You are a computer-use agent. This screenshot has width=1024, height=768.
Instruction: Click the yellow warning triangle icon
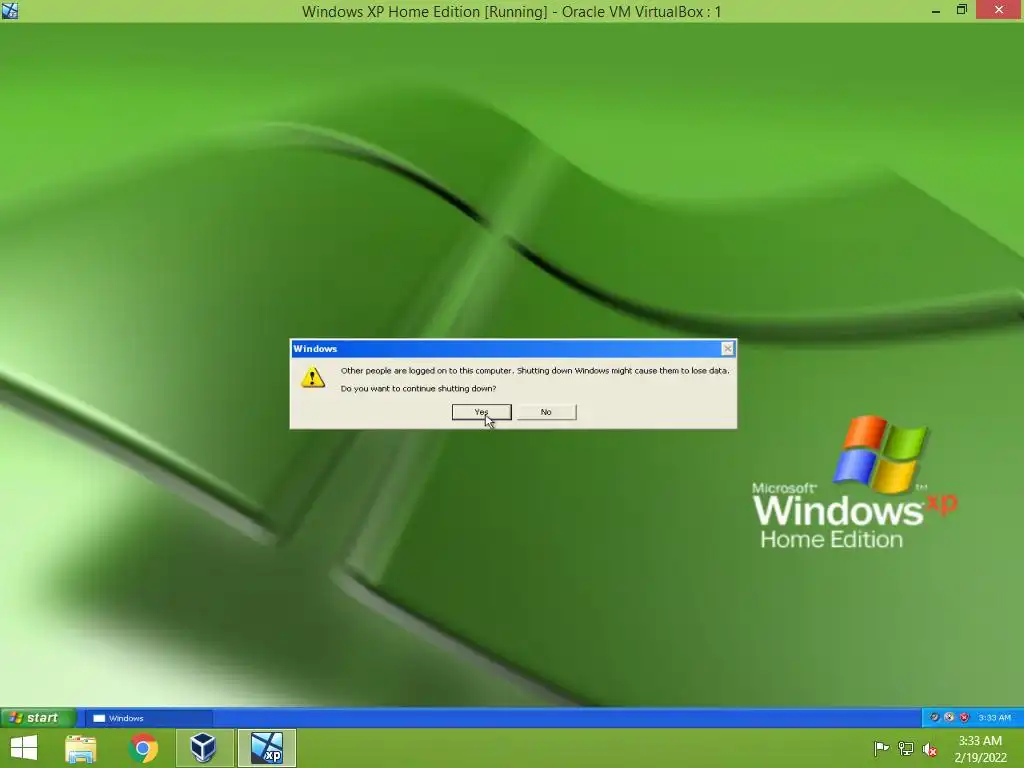click(313, 377)
